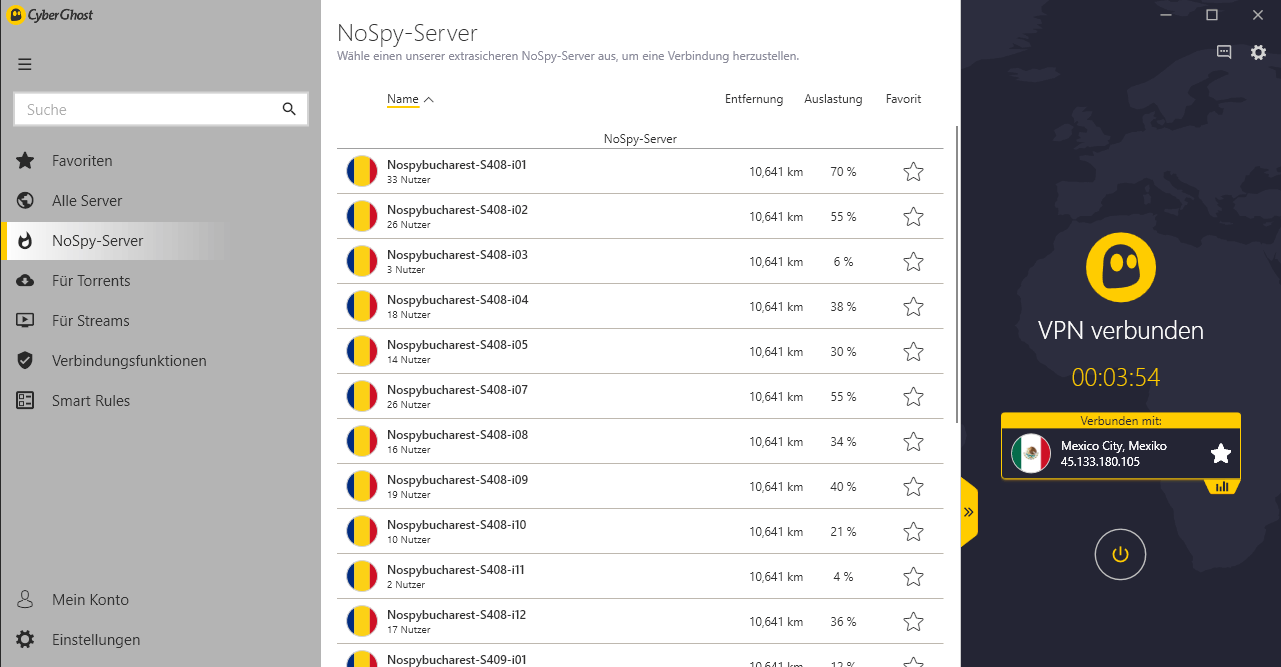Image resolution: width=1281 pixels, height=667 pixels.
Task: Click the Romanian flag of S408-i03
Action: click(x=362, y=262)
